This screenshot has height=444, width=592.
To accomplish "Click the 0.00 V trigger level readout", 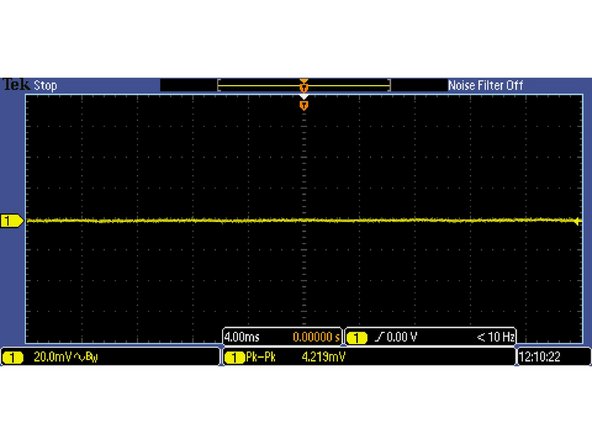I will [x=402, y=337].
